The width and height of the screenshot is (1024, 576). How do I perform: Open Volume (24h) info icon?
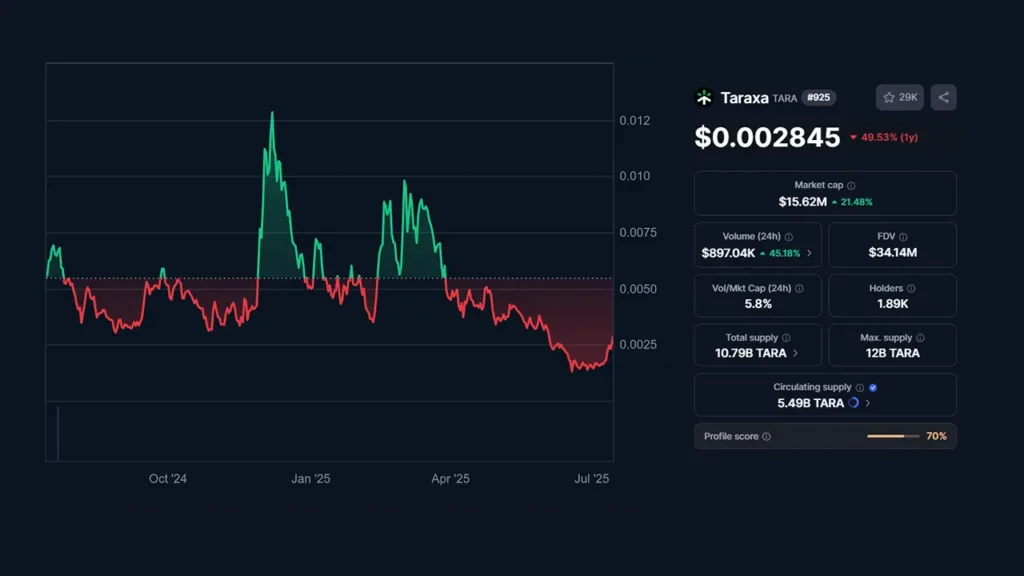[x=788, y=236]
